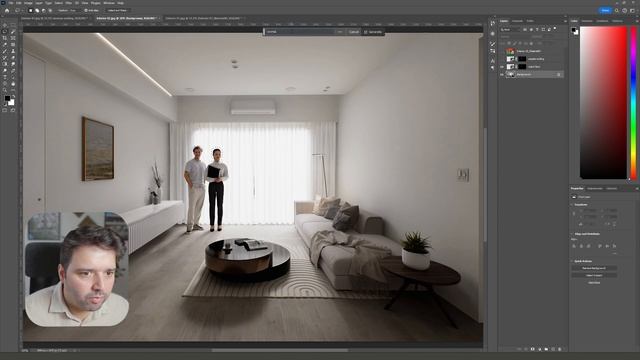Choose Intersect with Selection mode icon
The width and height of the screenshot is (640, 360).
tap(50, 10)
